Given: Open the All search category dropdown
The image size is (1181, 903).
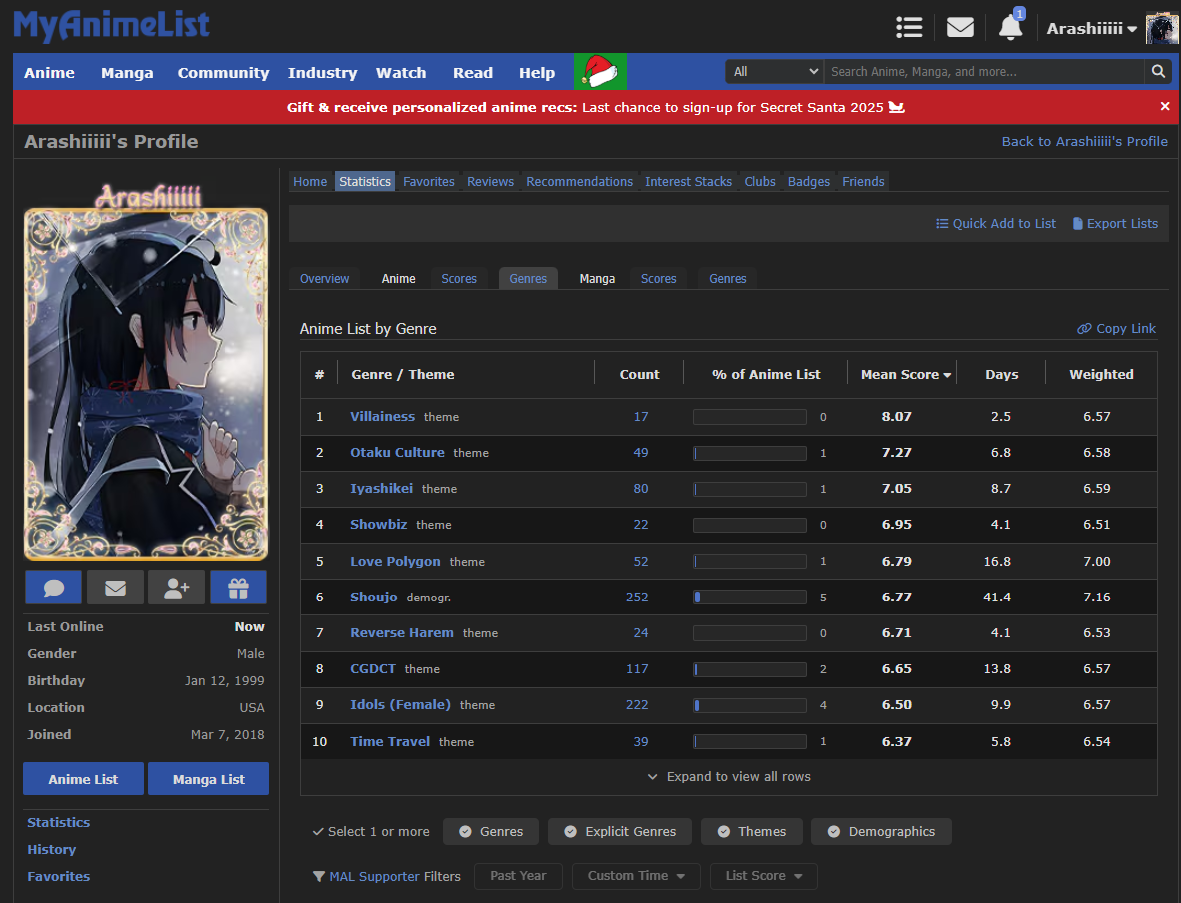Looking at the screenshot, I should click(x=775, y=72).
